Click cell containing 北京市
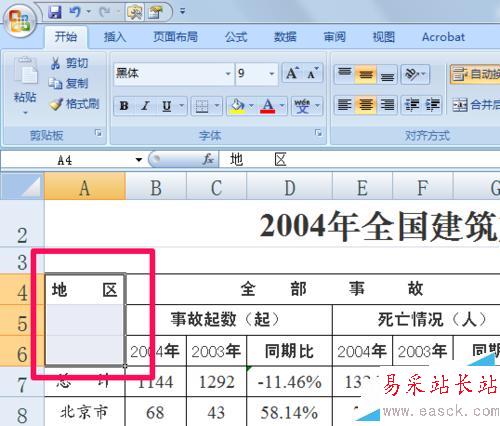This screenshot has width=500, height=426. point(85,412)
